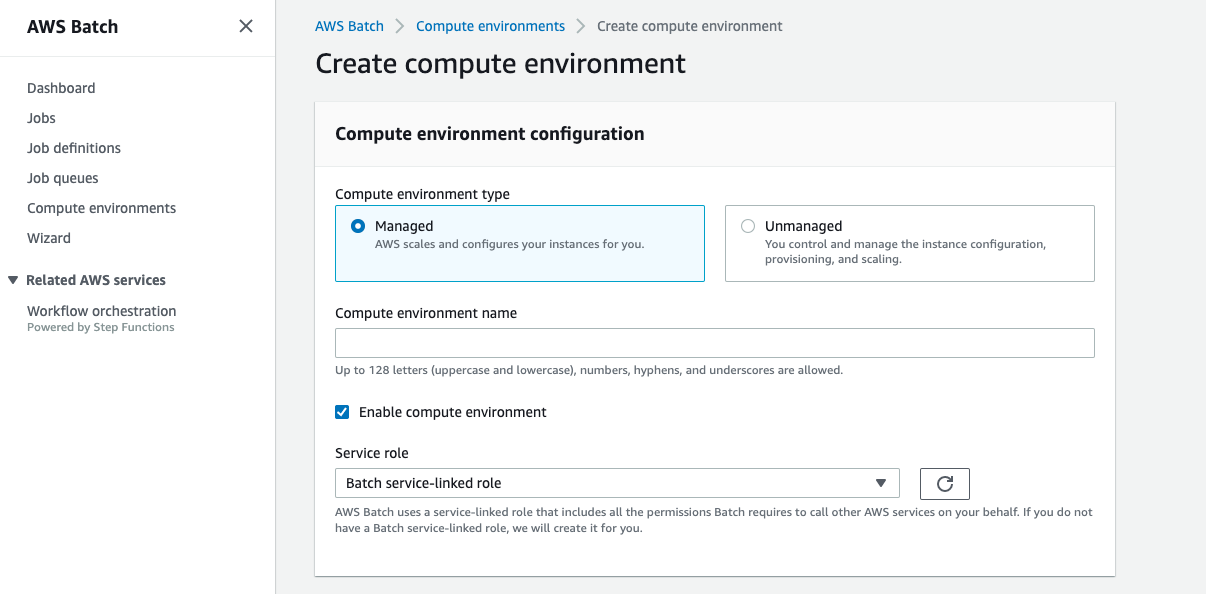Open Dashboard in the sidebar

61,88
